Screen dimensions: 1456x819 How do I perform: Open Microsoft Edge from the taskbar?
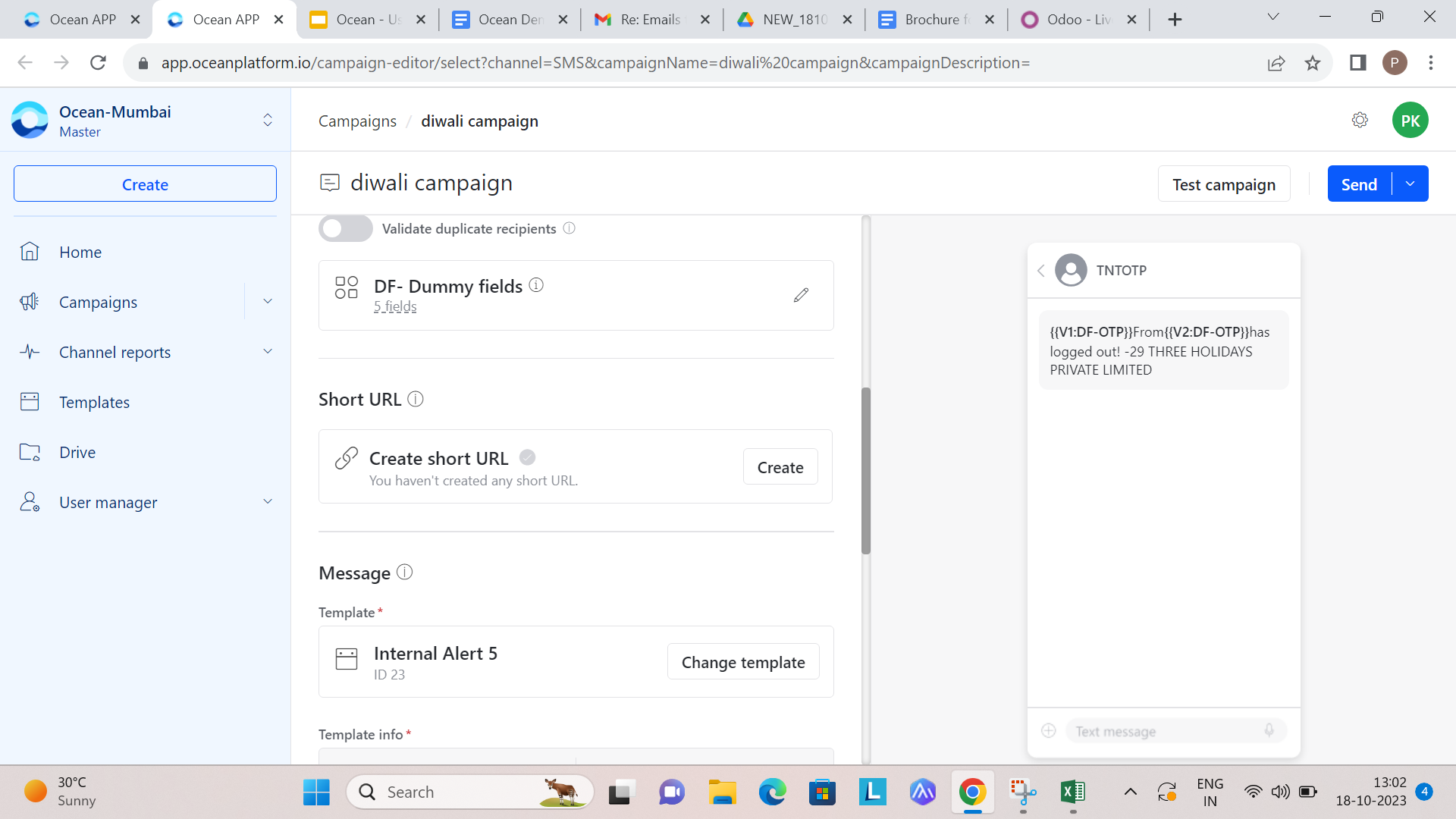click(x=773, y=792)
